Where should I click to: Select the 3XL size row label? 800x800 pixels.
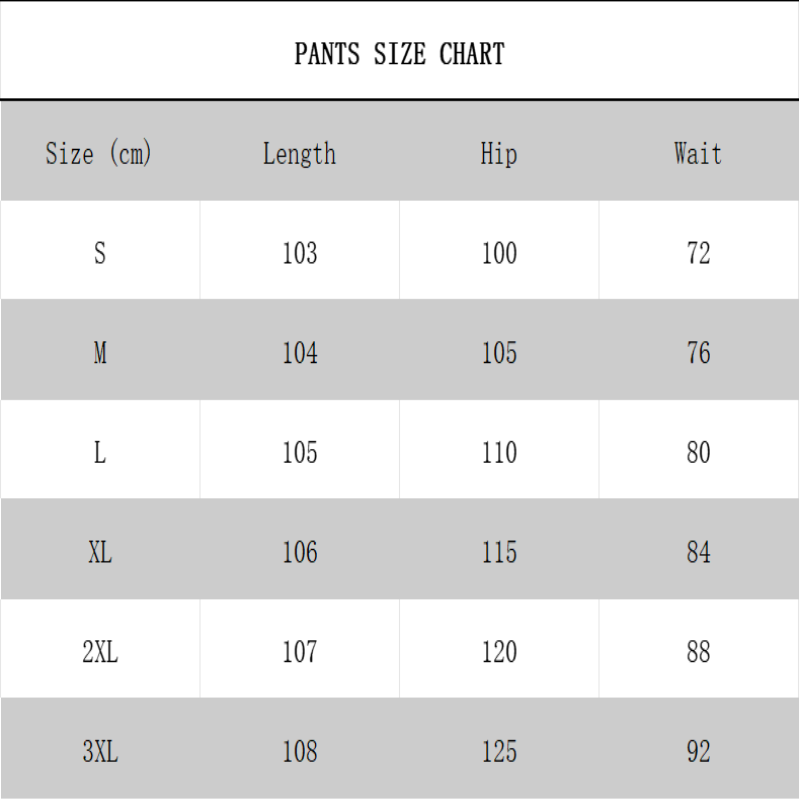pyautogui.click(x=100, y=752)
